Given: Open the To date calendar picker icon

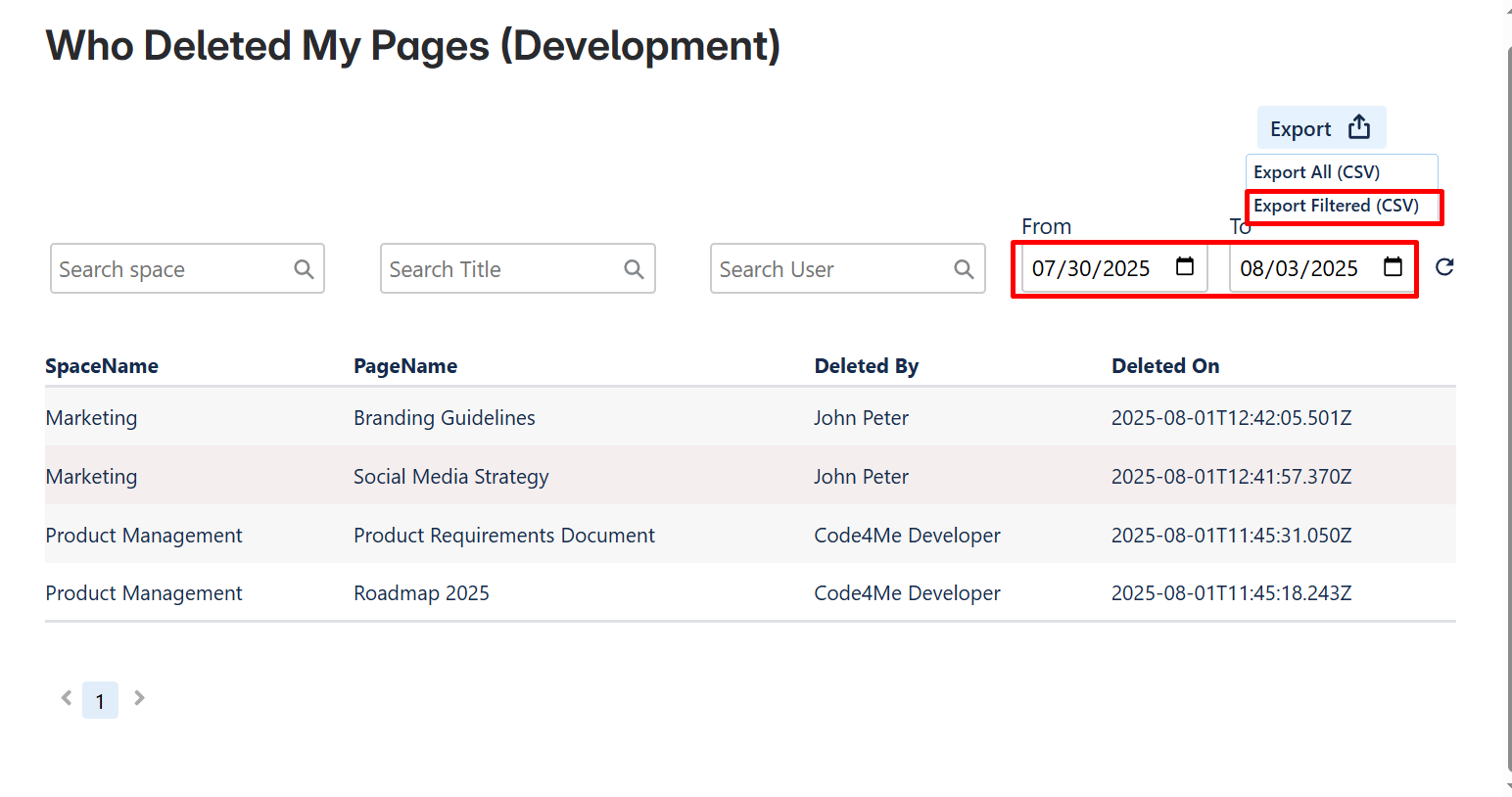Looking at the screenshot, I should (x=1393, y=267).
